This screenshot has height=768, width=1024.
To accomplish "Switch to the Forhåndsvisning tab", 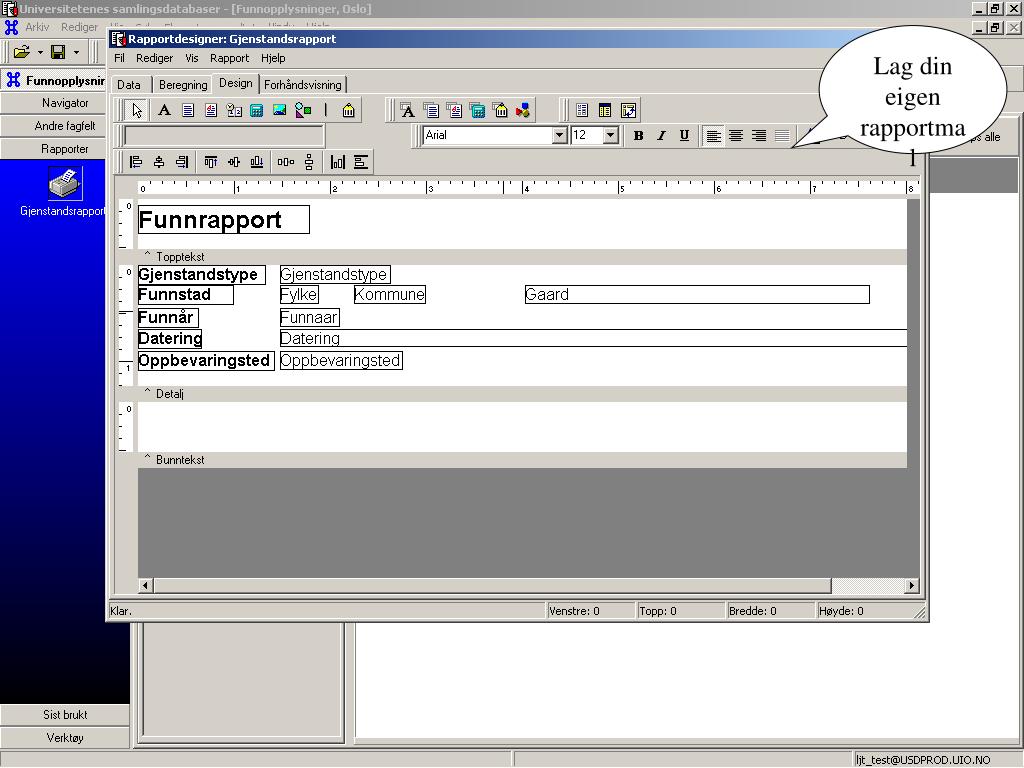I will [x=303, y=85].
